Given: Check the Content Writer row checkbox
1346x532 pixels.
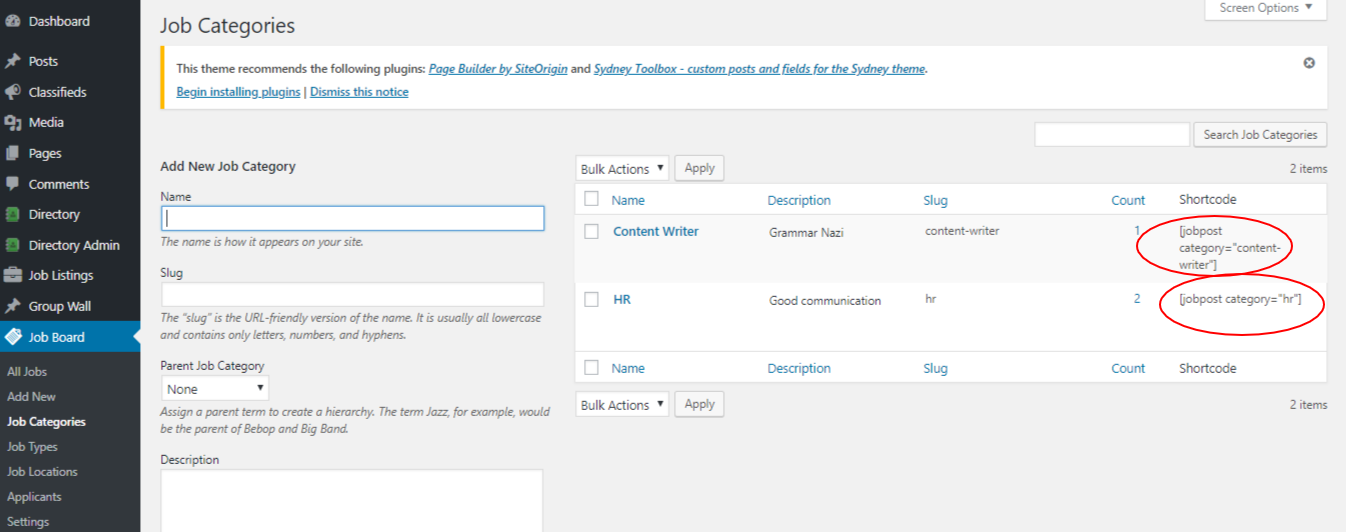Looking at the screenshot, I should (x=592, y=231).
